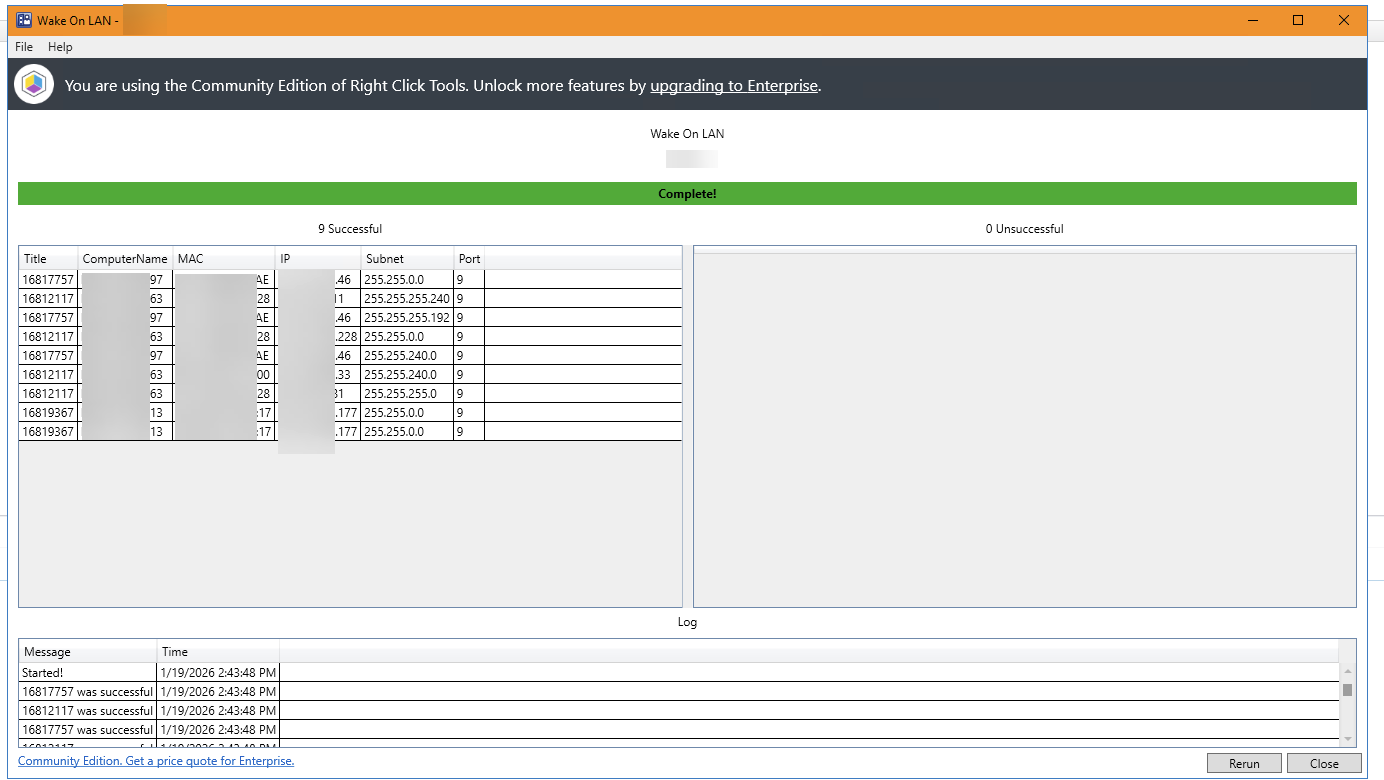
Task: Click the log scrollbar up arrow
Action: (x=1347, y=673)
